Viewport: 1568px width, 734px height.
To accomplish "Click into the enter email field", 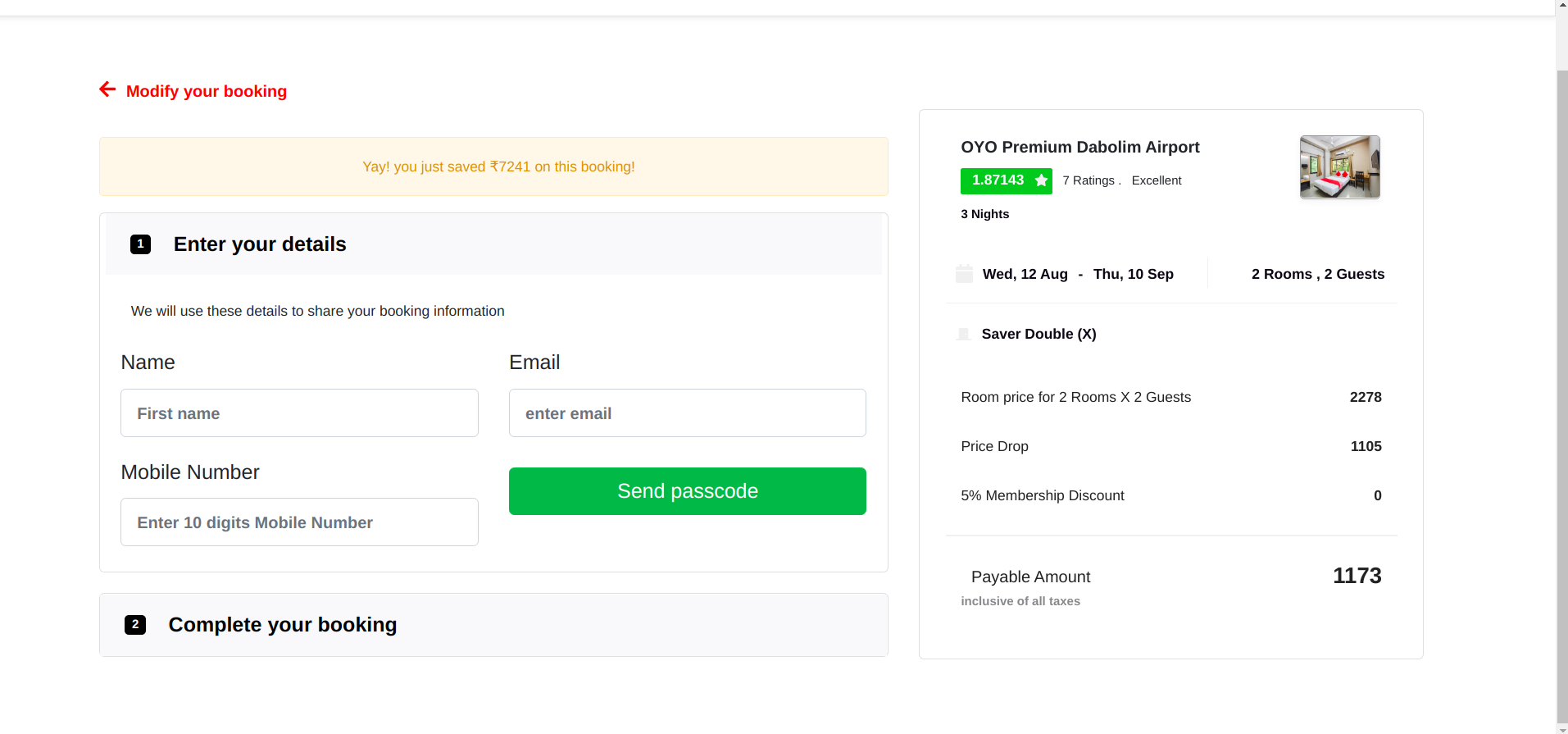I will point(687,413).
